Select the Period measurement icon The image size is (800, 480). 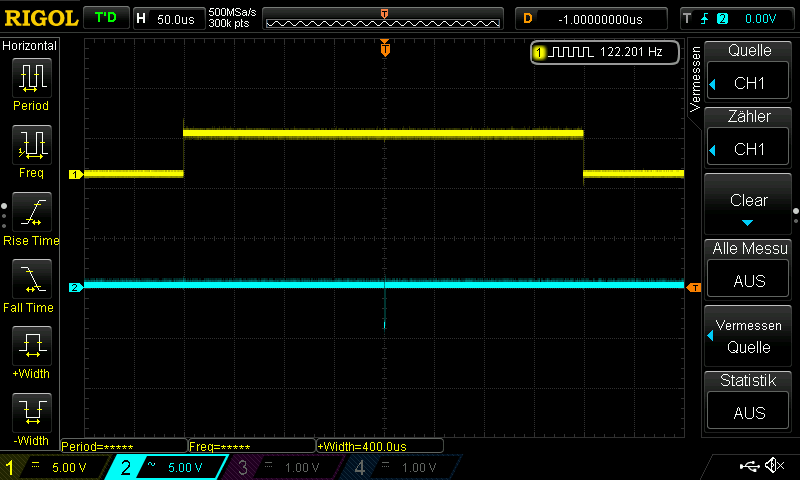click(x=32, y=78)
